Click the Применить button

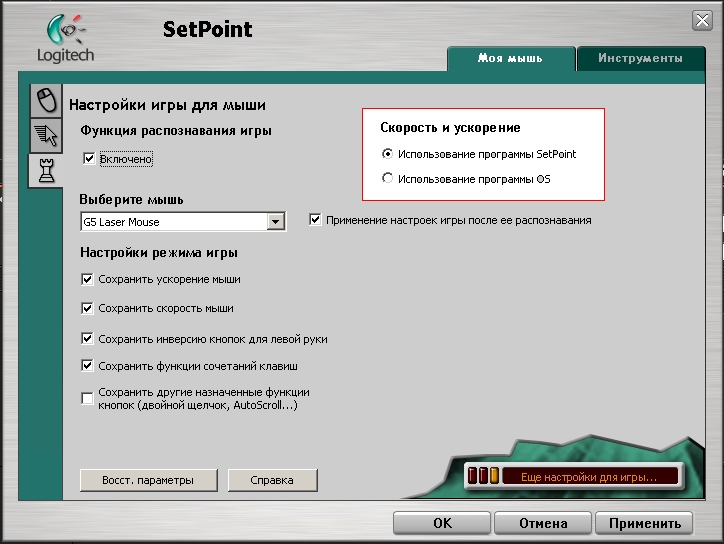click(645, 523)
